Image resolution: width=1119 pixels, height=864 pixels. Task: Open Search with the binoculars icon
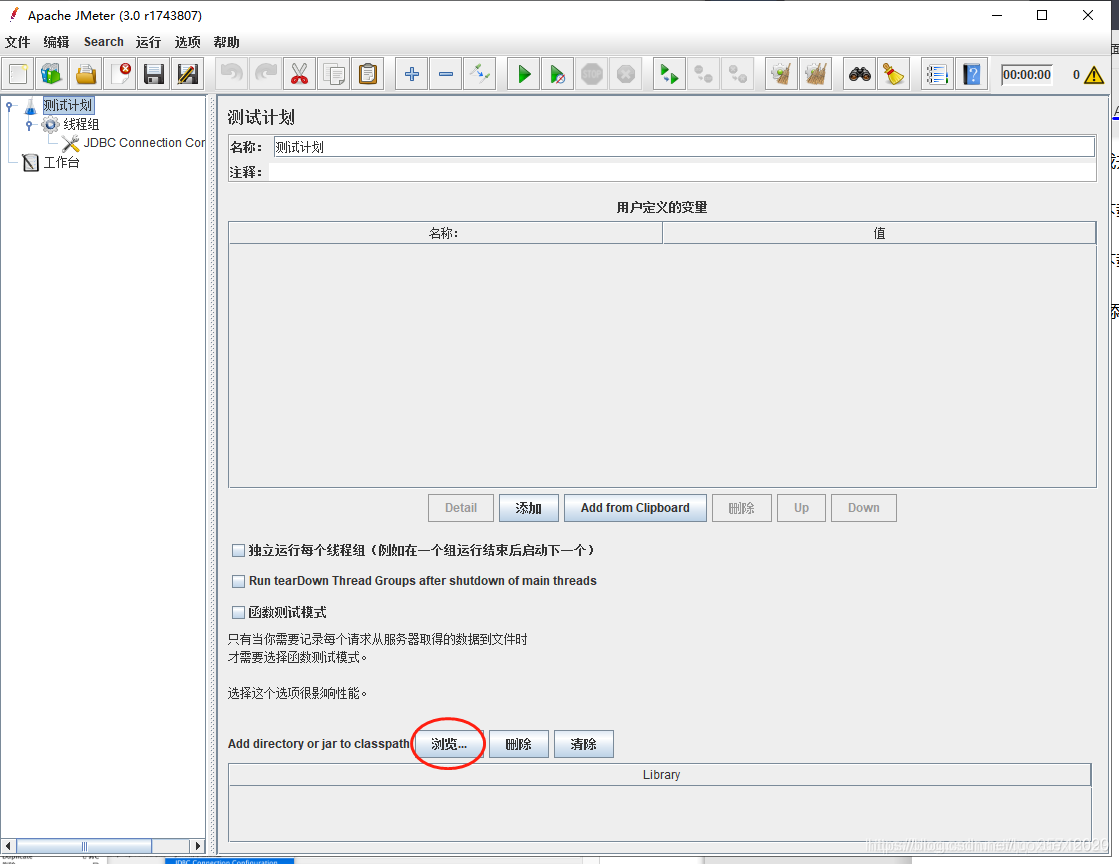[859, 74]
